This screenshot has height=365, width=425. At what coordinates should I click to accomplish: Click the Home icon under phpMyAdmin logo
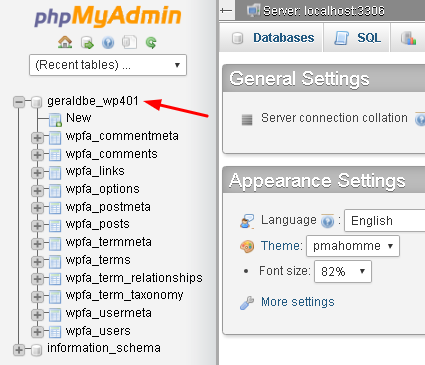pos(65,42)
